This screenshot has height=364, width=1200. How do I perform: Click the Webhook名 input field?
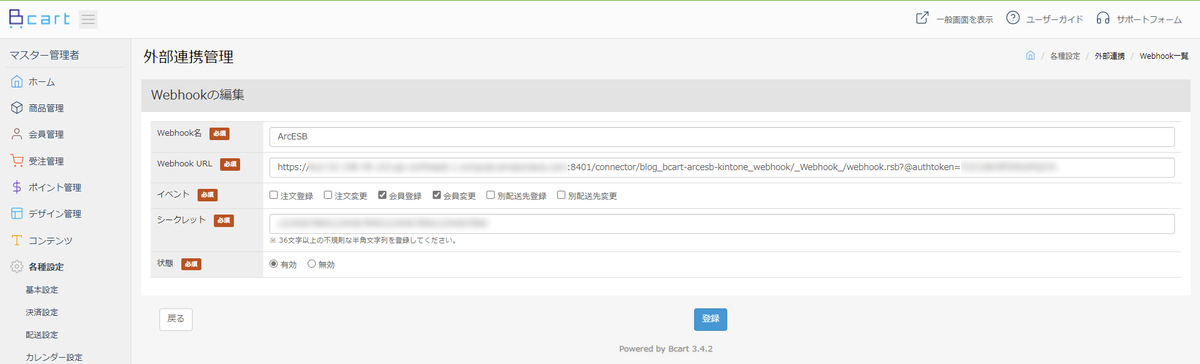pos(722,137)
